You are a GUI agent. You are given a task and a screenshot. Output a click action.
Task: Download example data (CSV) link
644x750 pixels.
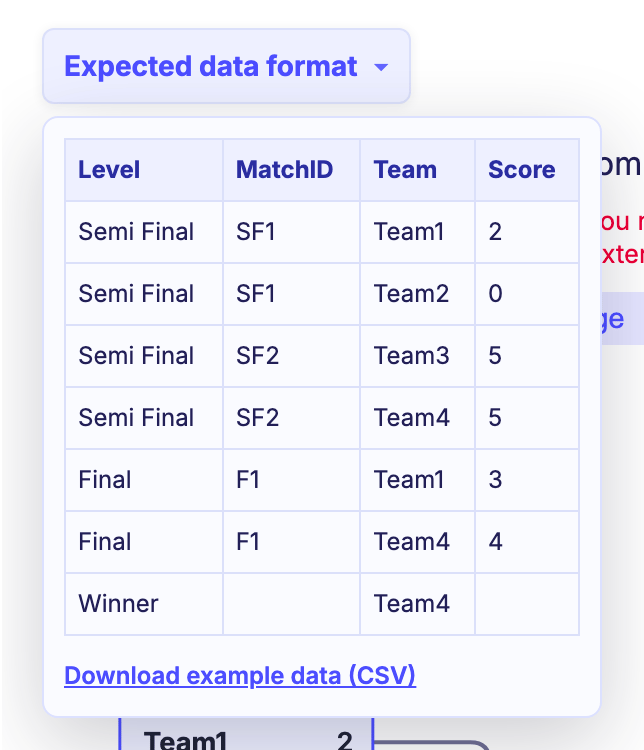click(240, 675)
